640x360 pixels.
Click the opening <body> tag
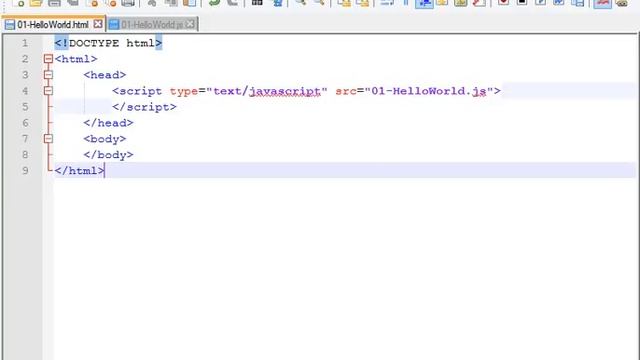104,139
